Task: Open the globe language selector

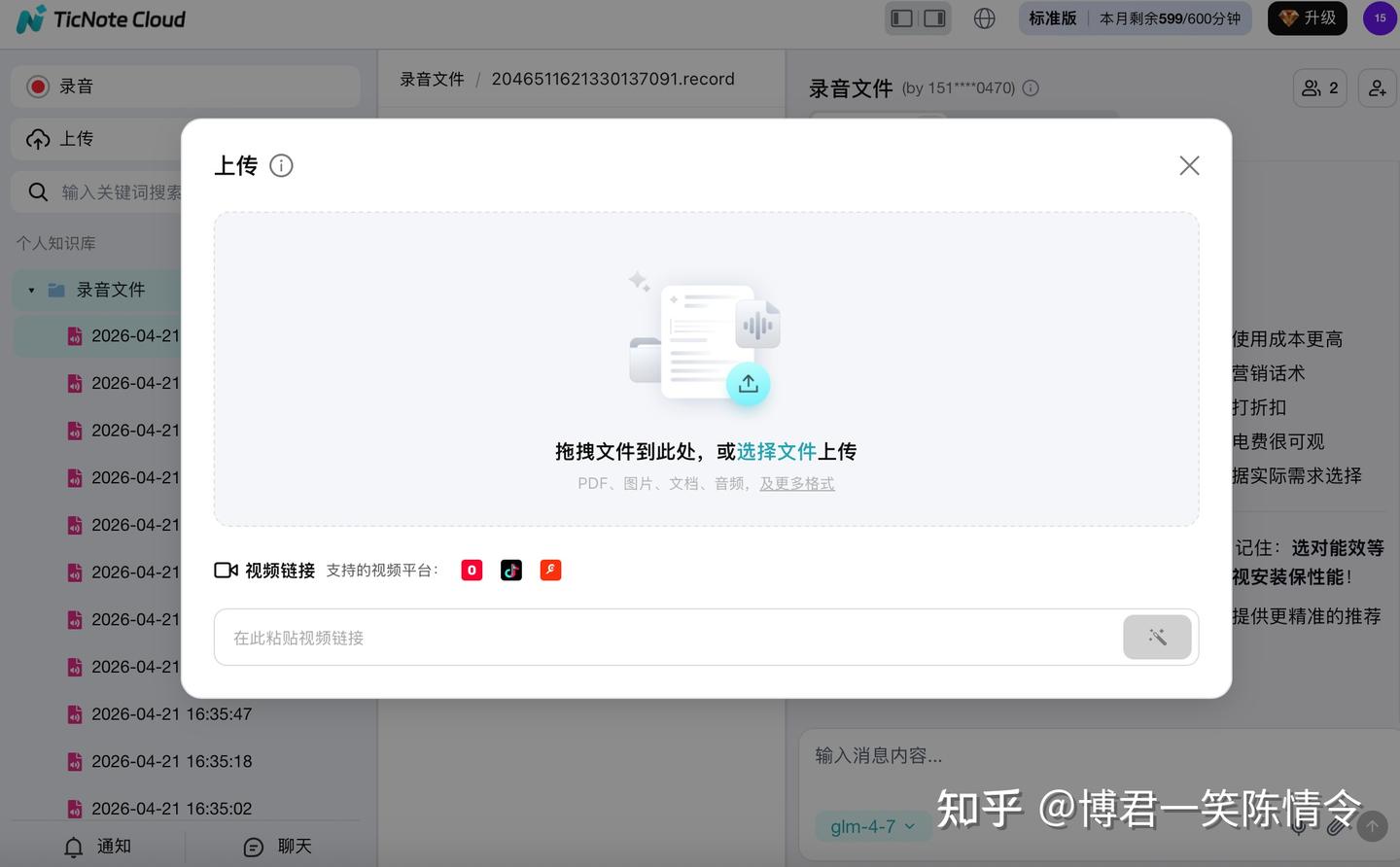Action: coord(985,18)
